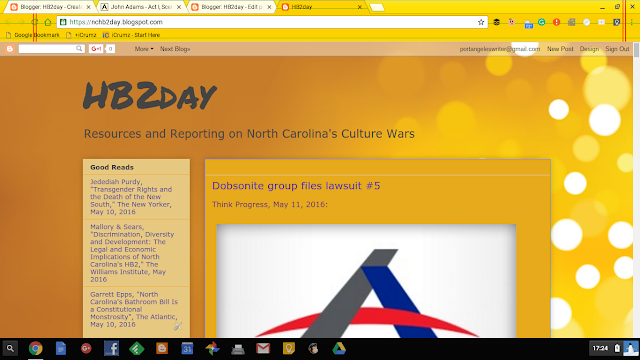Launch Feedly from the shelf
Viewport: 640px width, 360px height.
pos(136,349)
